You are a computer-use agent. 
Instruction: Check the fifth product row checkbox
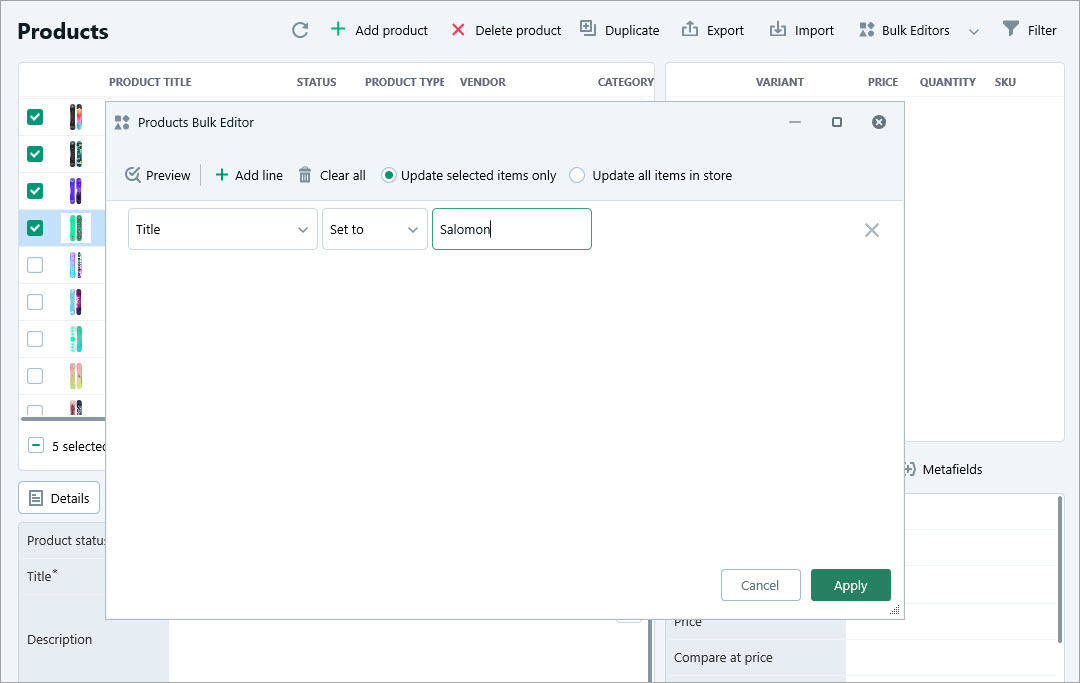35,265
